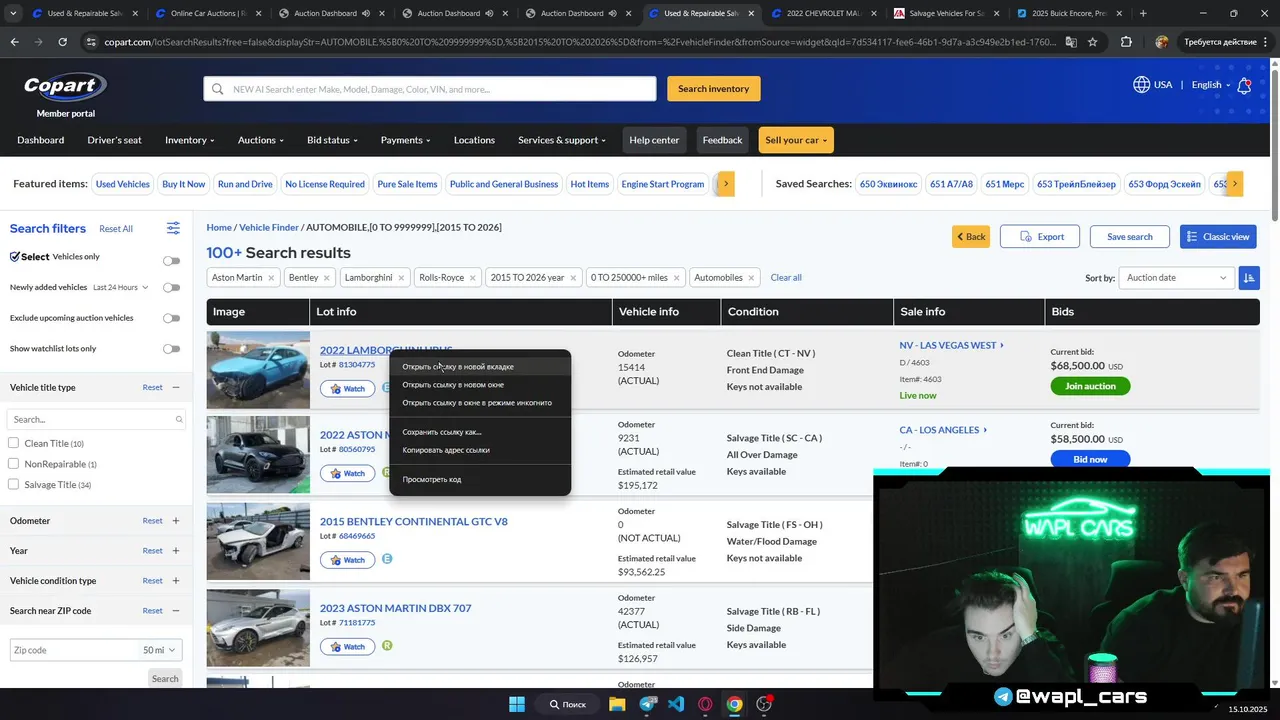
Task: Open the Auctions dropdown menu
Action: click(261, 140)
